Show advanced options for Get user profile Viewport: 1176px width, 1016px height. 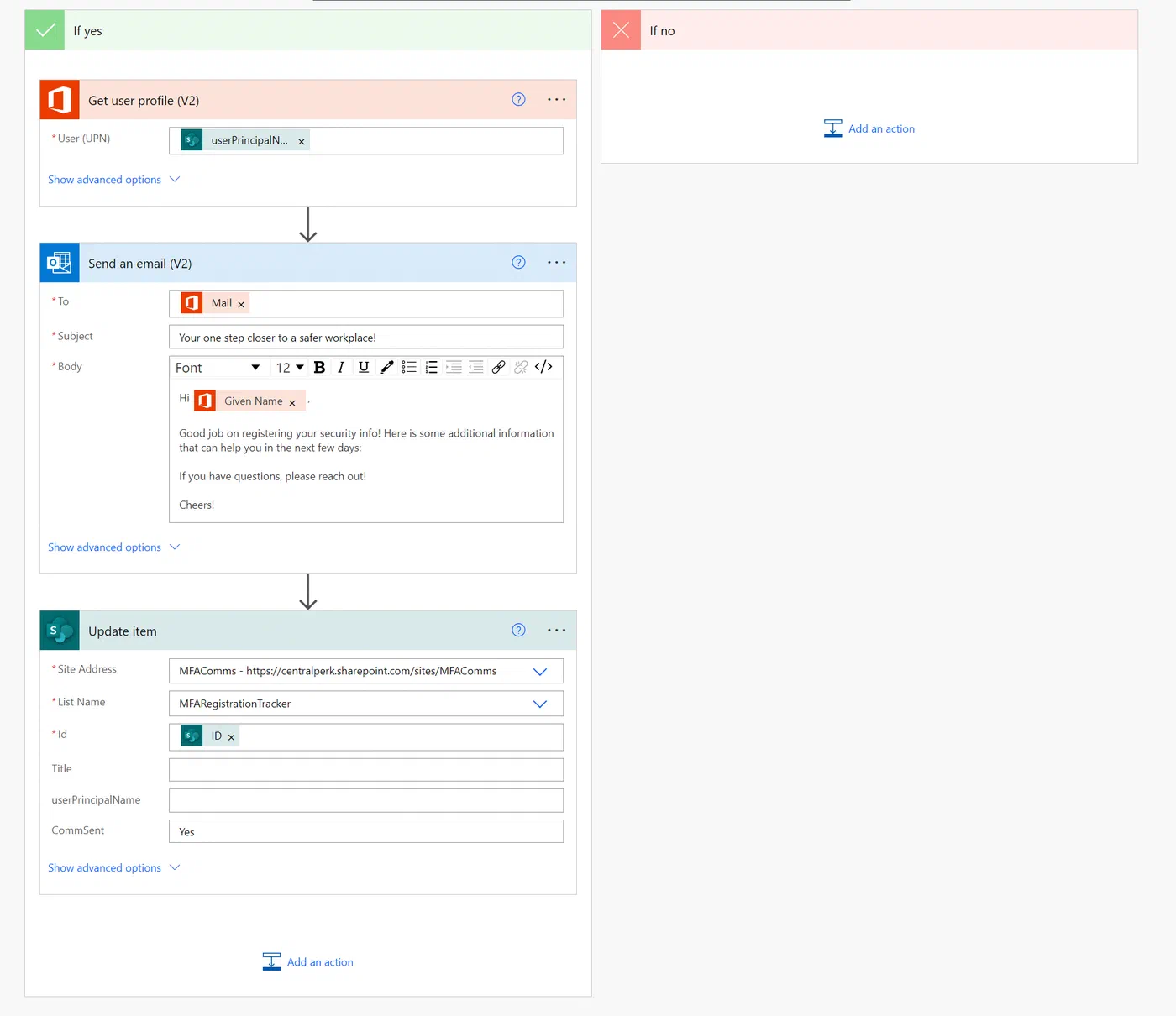click(114, 180)
